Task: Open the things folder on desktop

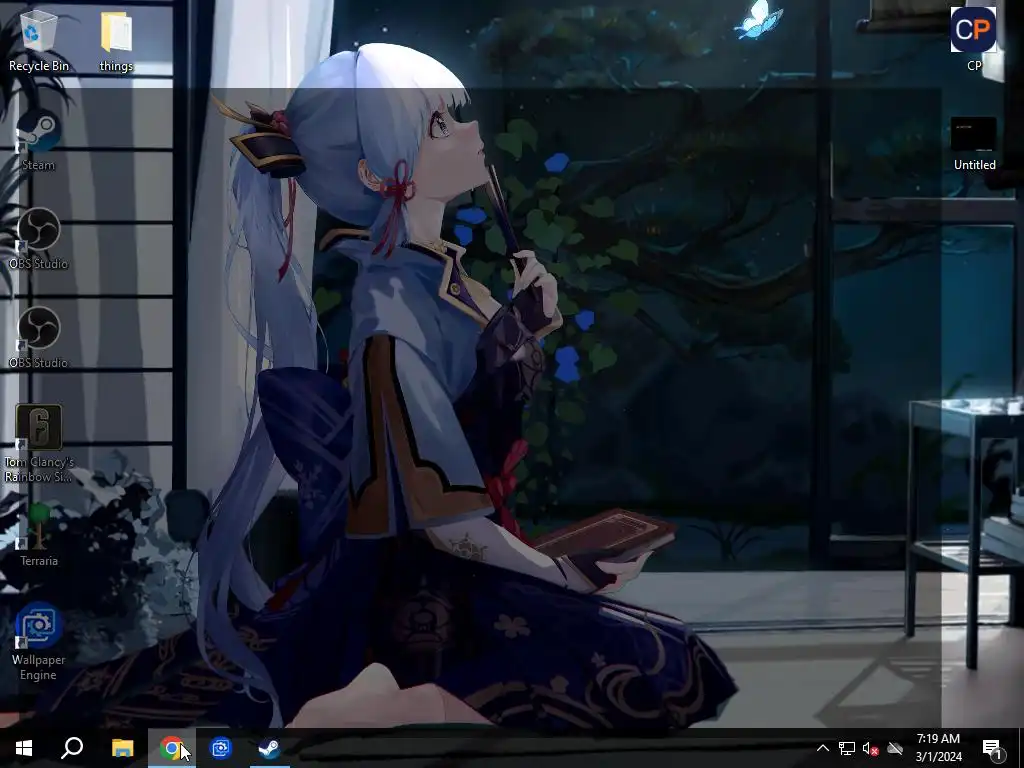Action: tap(116, 40)
